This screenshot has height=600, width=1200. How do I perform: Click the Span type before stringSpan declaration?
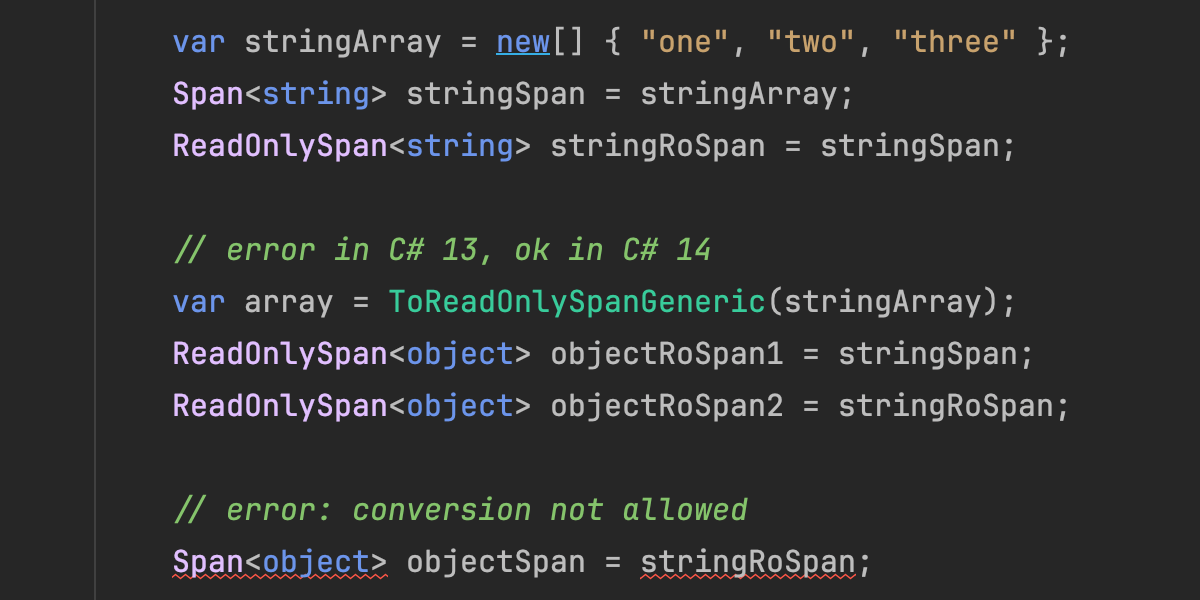[x=208, y=95]
